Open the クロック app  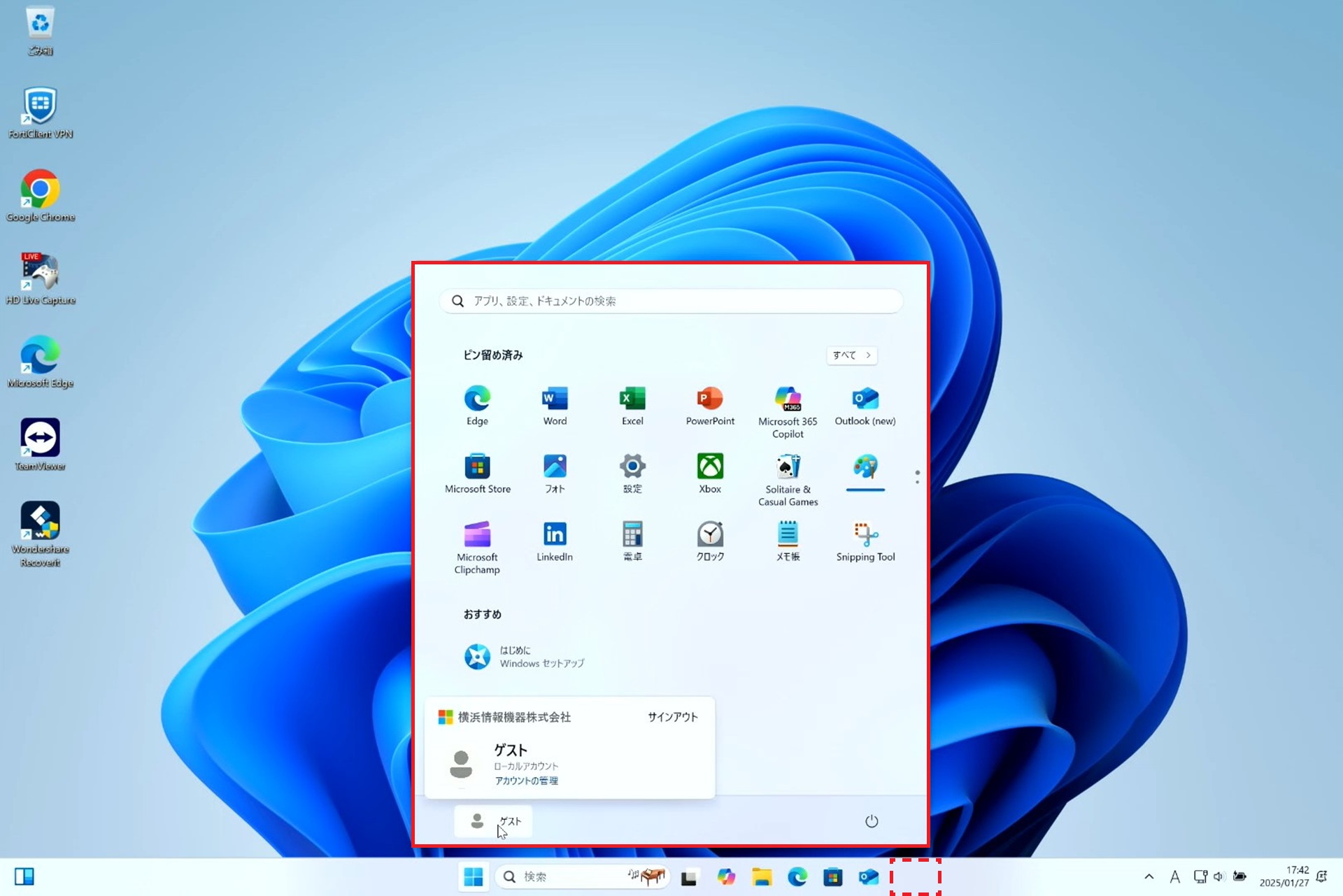coord(710,541)
